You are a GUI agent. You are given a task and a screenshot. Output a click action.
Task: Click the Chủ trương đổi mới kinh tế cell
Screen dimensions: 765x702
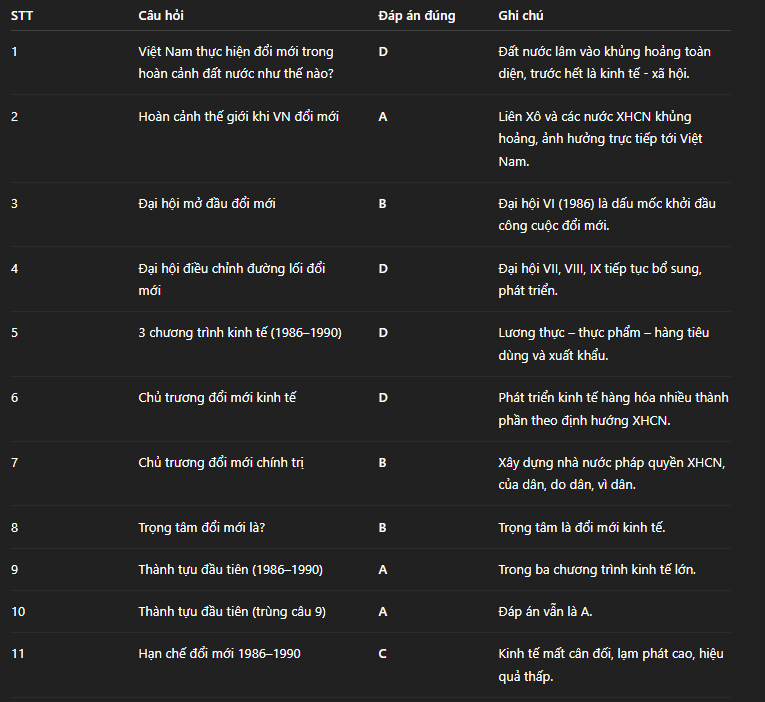(217, 397)
